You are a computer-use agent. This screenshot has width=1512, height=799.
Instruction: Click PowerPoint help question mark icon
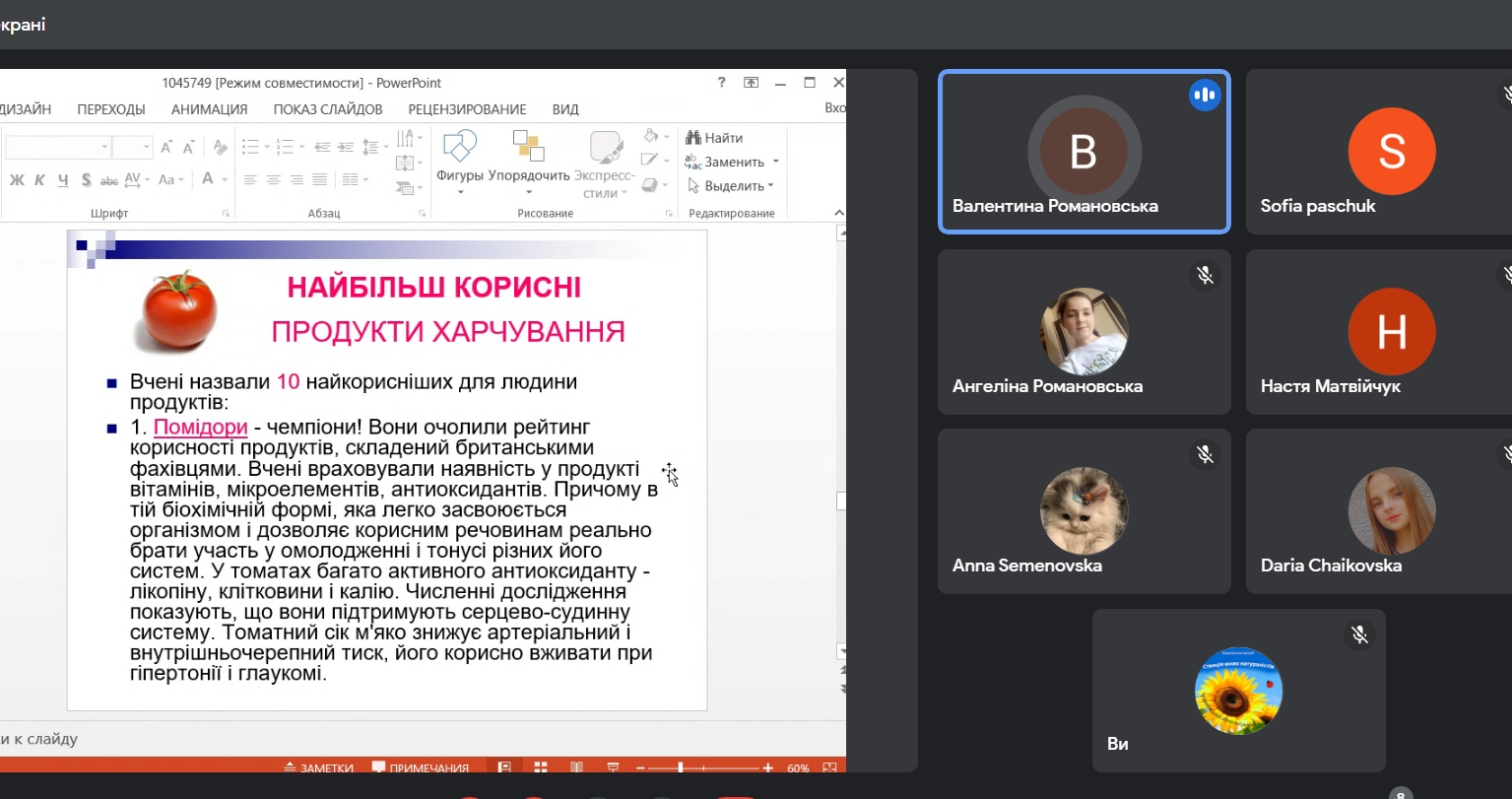722,83
